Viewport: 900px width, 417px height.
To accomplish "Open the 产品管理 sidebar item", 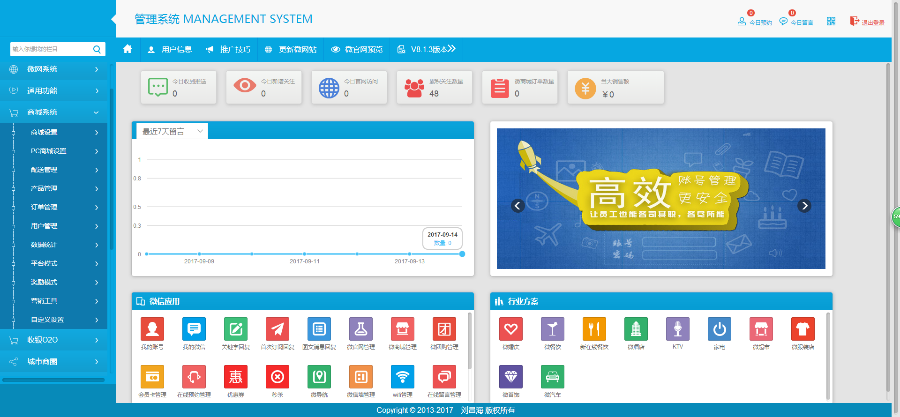I will click(55, 189).
